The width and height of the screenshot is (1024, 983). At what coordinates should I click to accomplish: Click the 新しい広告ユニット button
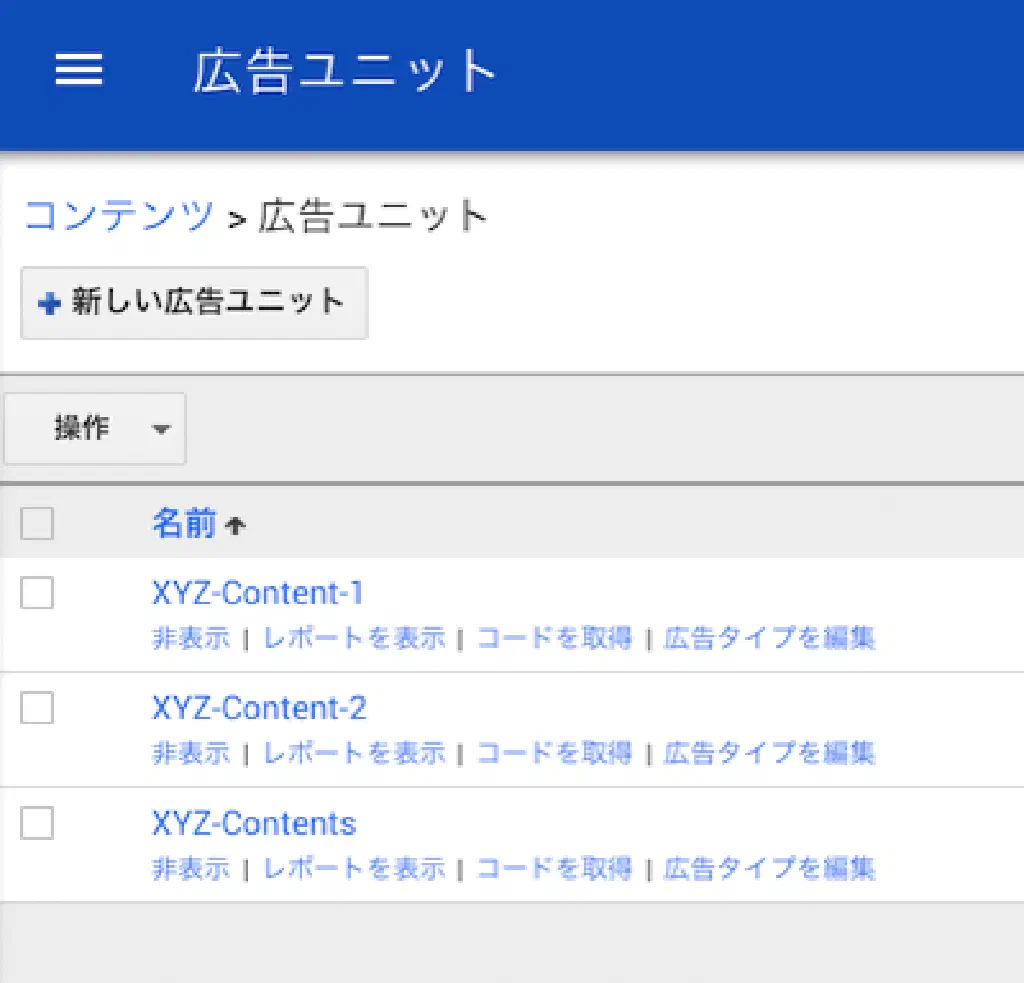194,303
